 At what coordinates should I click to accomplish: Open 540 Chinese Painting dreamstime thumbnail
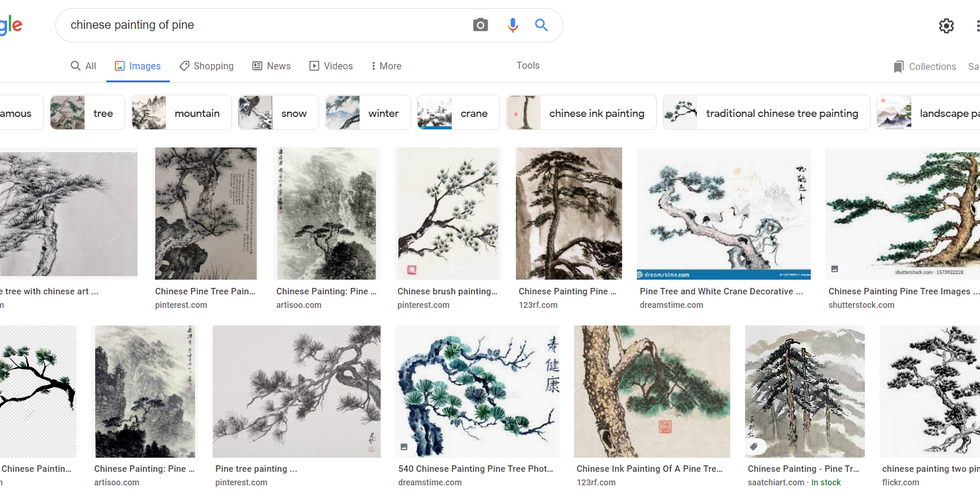click(478, 391)
